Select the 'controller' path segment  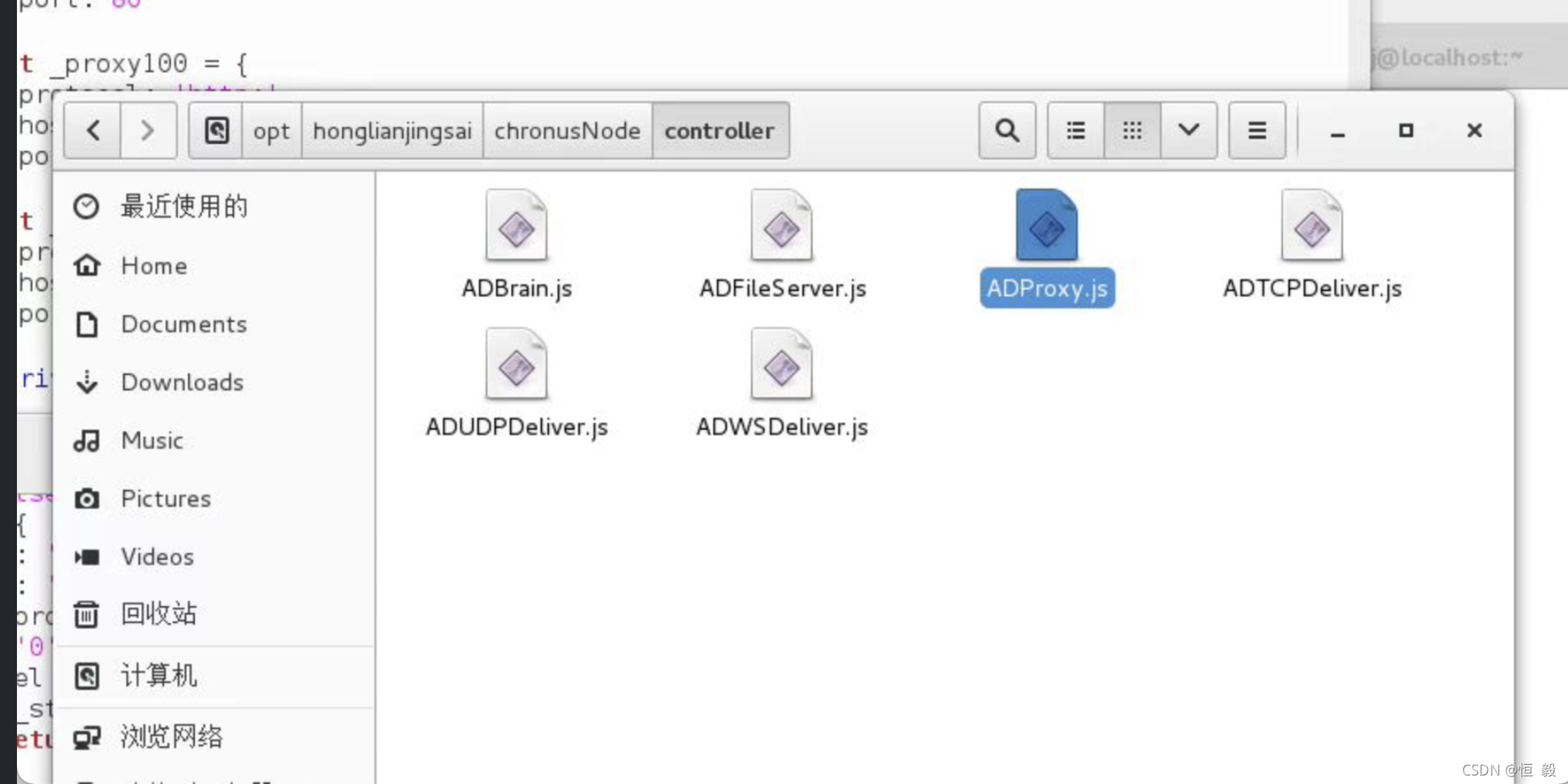pyautogui.click(x=720, y=130)
